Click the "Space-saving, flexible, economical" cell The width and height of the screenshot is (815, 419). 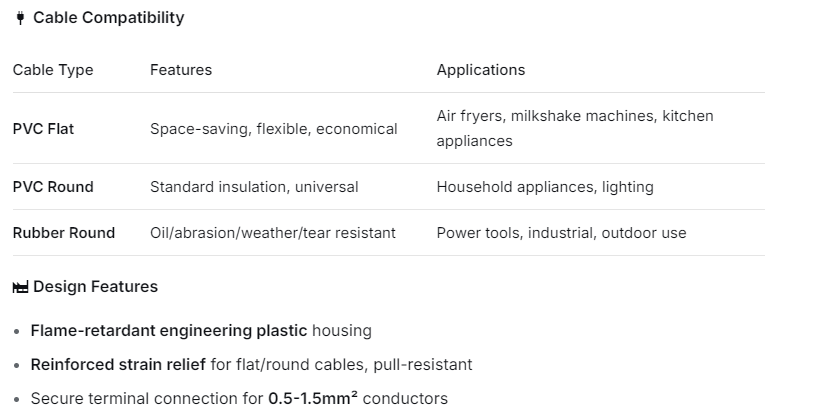pyautogui.click(x=273, y=129)
